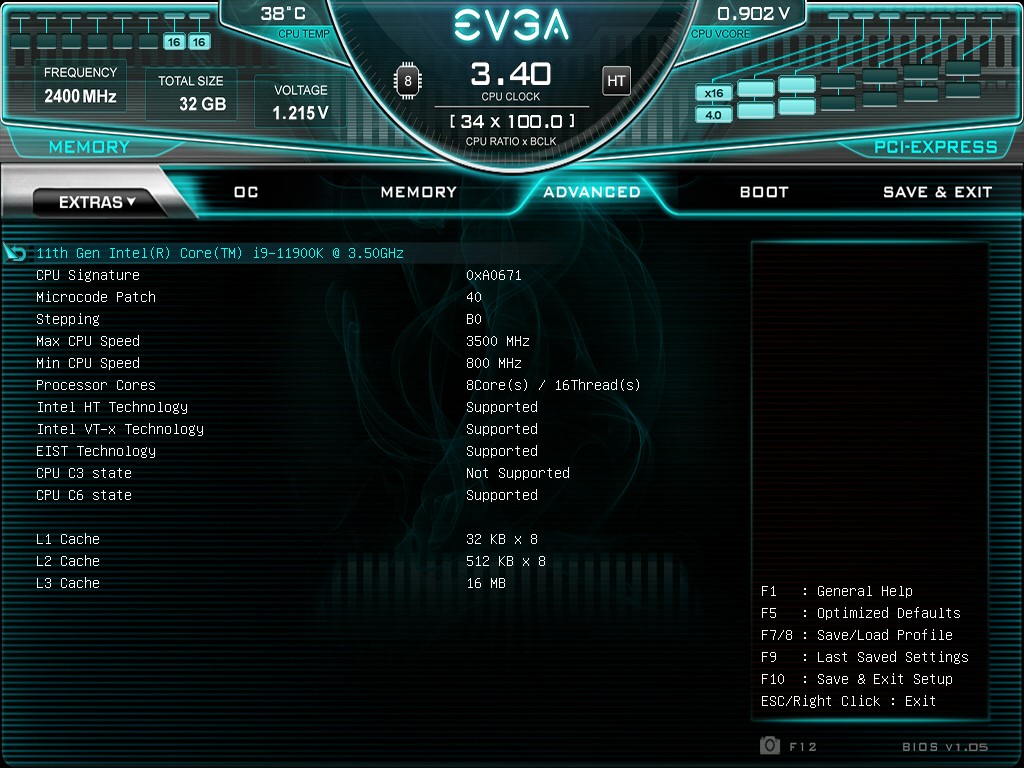
Task: Click the 0.902 V CPU VCORE readout
Action: (x=741, y=22)
